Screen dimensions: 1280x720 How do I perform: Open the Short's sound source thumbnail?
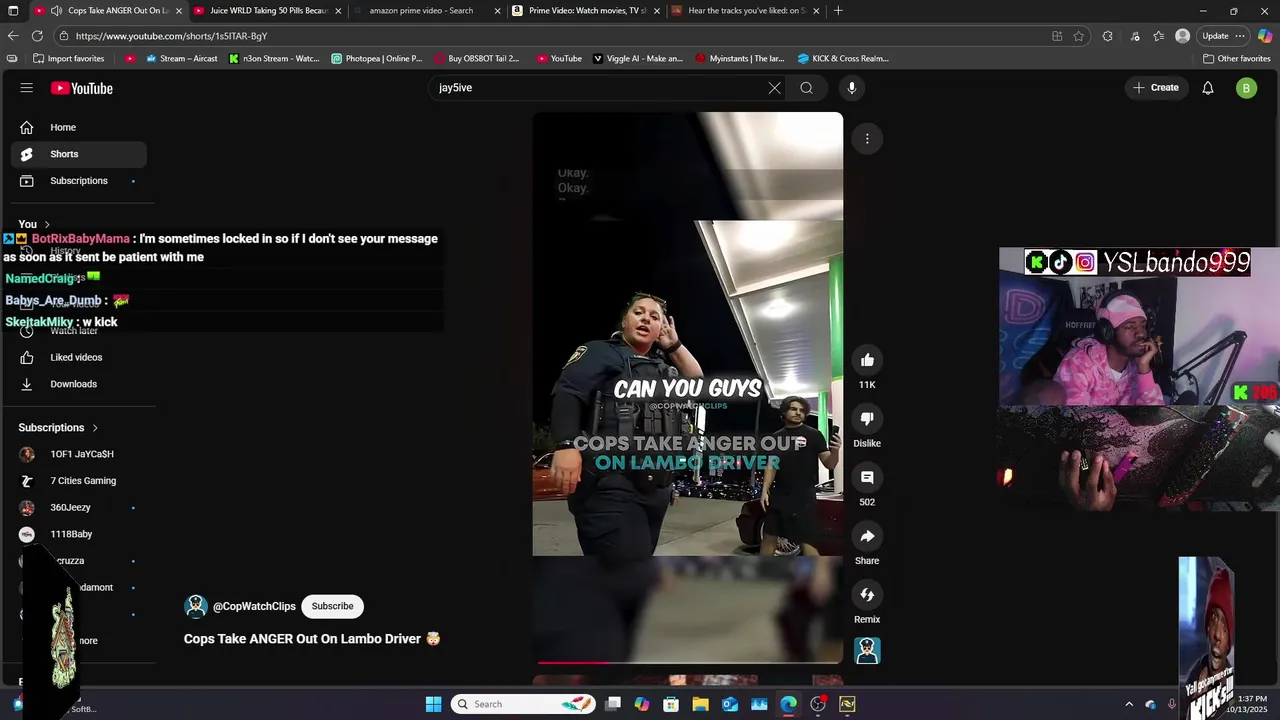click(867, 651)
